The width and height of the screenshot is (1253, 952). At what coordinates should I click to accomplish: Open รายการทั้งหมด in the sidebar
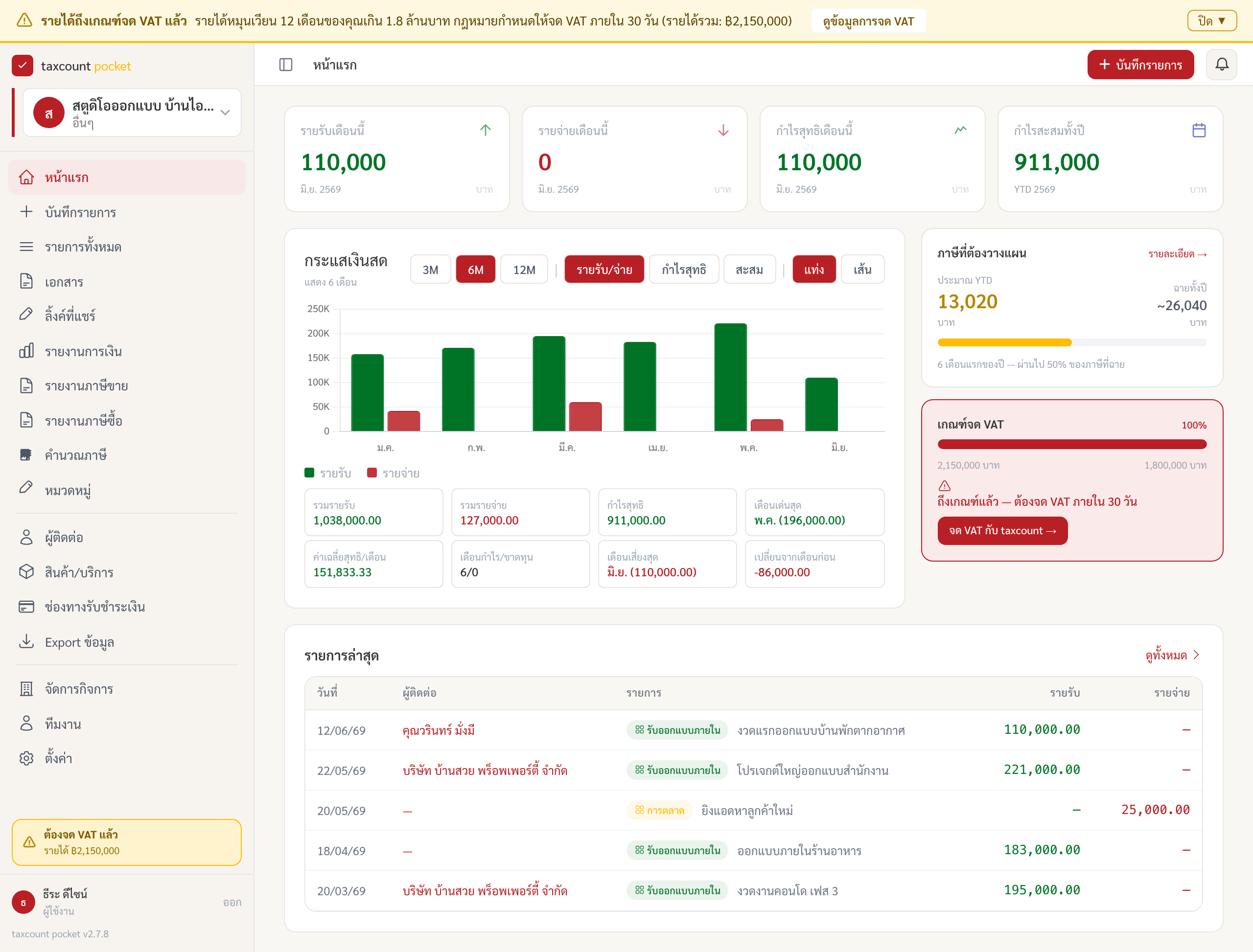point(127,247)
